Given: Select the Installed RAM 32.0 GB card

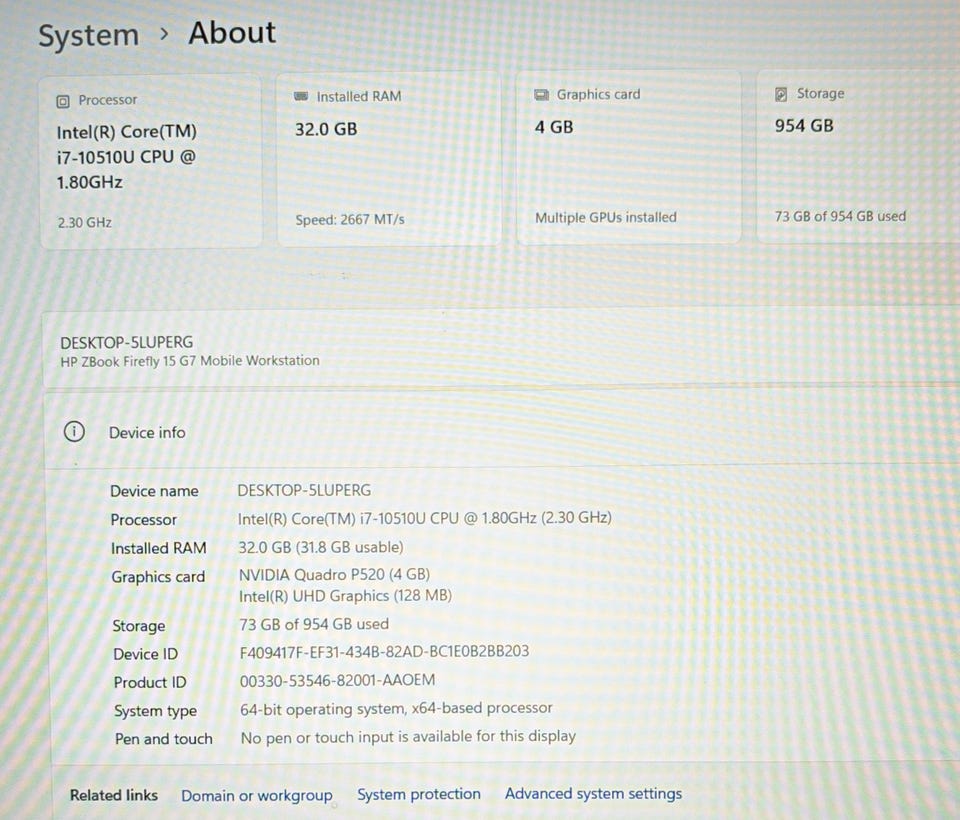Looking at the screenshot, I should (x=389, y=159).
